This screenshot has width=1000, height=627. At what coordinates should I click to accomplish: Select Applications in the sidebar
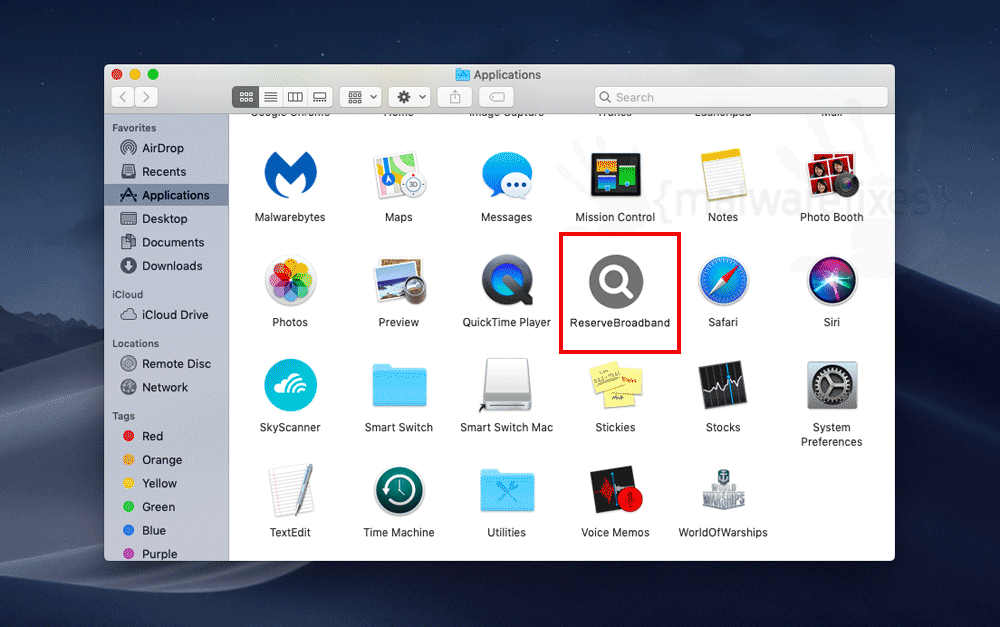tap(166, 195)
